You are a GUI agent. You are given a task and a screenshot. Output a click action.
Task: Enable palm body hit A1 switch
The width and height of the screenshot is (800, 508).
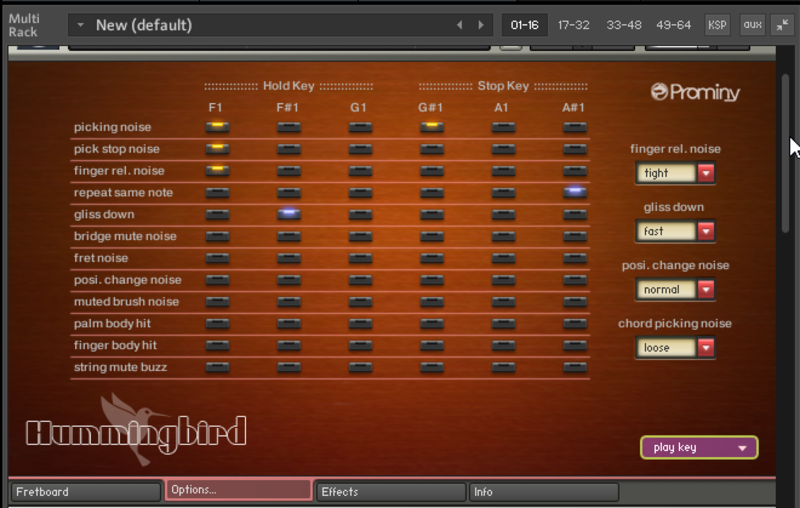503,323
